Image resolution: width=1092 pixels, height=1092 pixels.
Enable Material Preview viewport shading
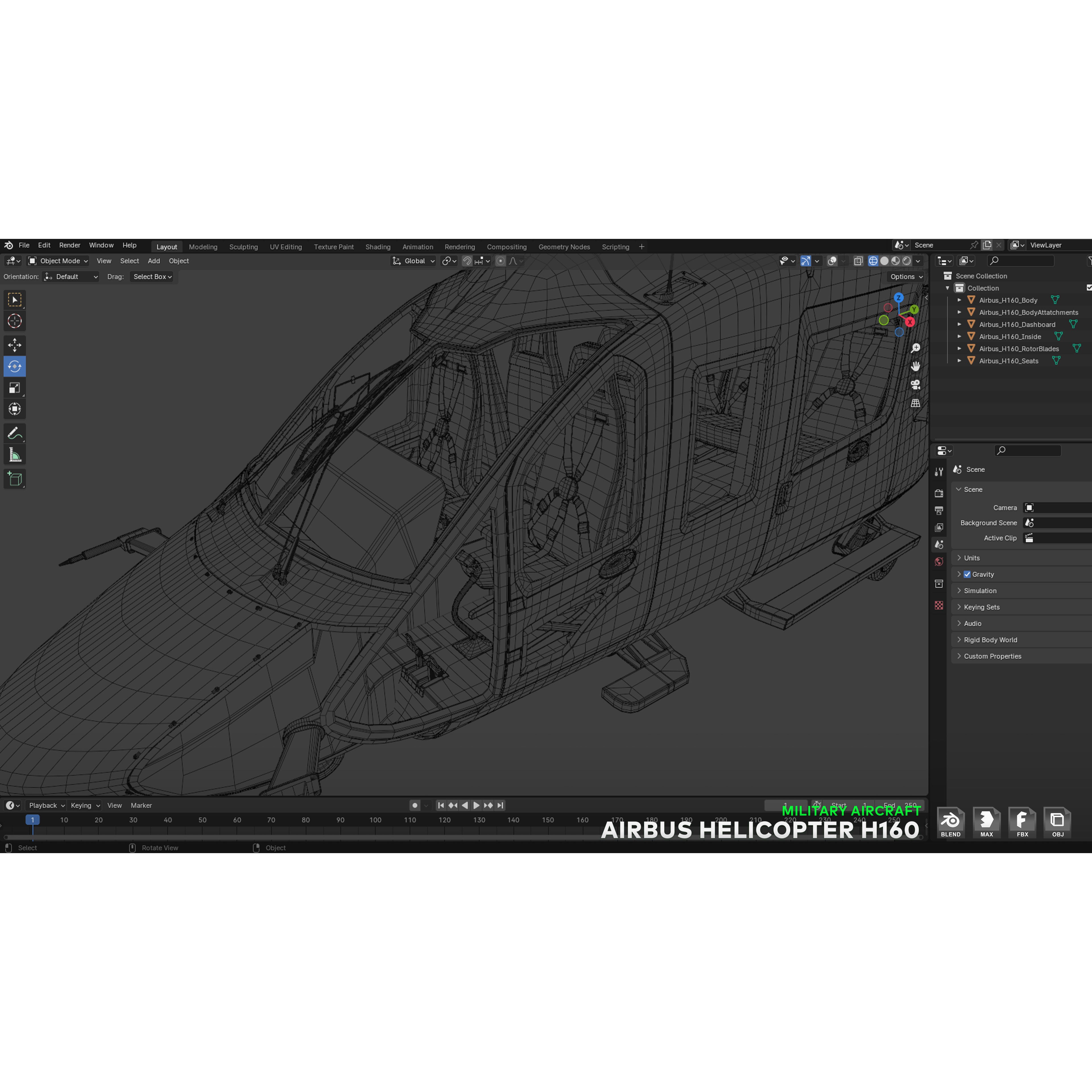pos(895,260)
